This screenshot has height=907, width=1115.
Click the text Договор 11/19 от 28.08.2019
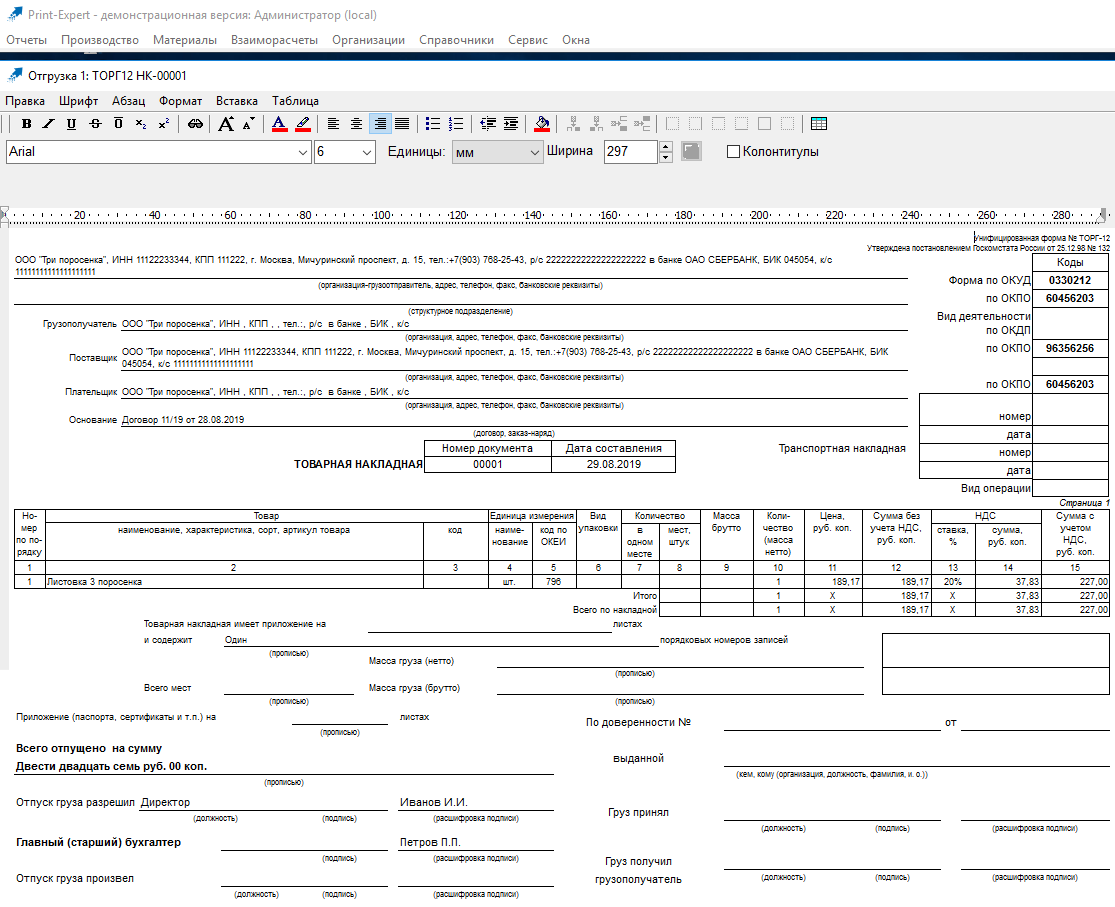183,420
